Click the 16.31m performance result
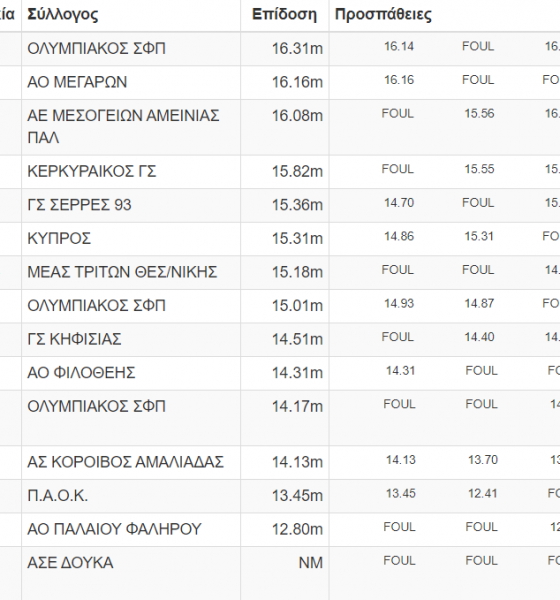Viewport: 560px width, 600px height. pyautogui.click(x=297, y=49)
